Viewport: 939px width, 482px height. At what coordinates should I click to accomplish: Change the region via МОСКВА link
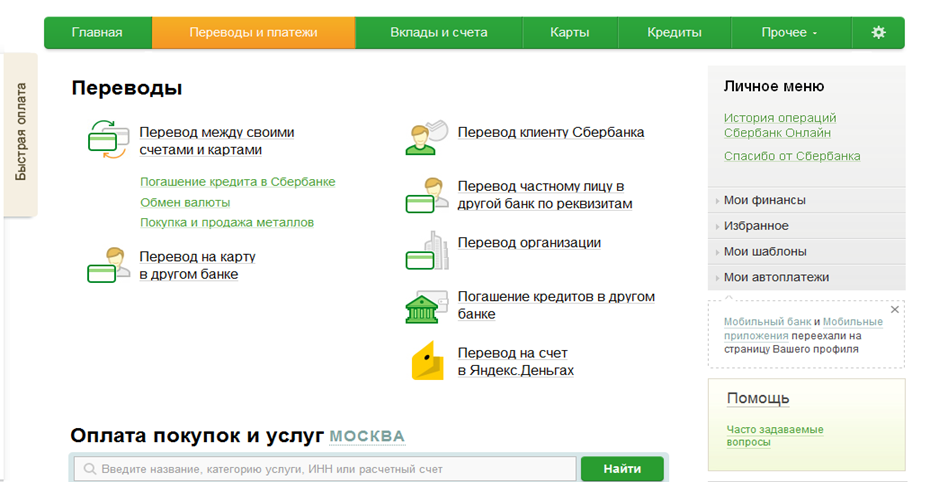click(367, 437)
